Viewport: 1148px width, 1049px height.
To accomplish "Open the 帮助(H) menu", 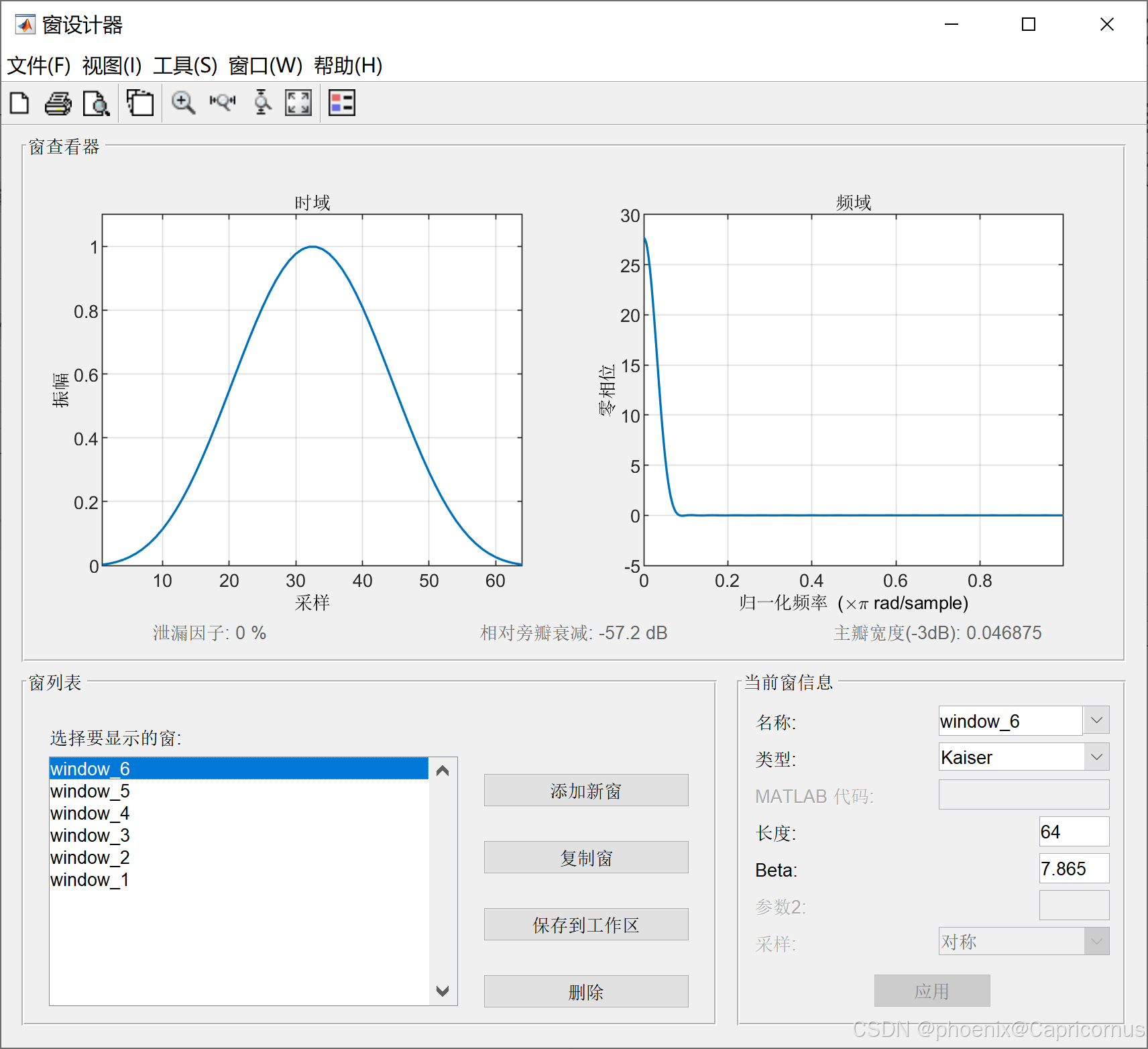I will click(348, 66).
